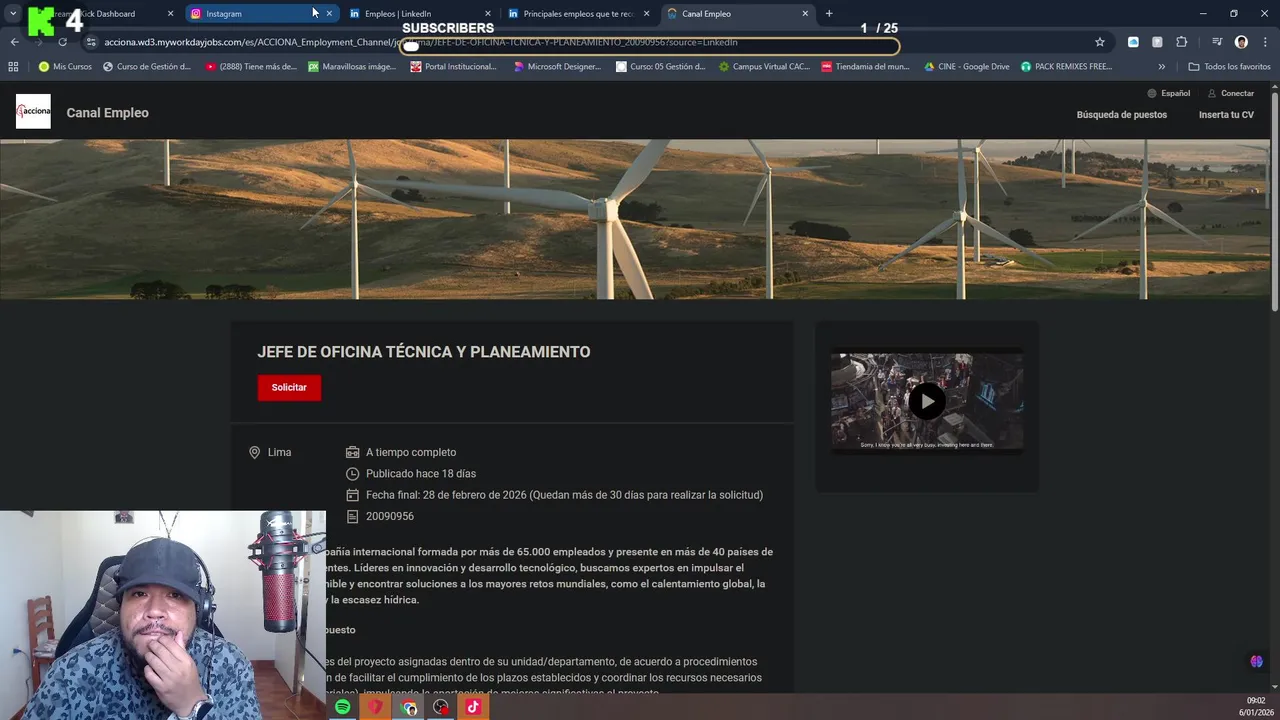Open the media control icon in toolbar
This screenshot has width=1280, height=720.
(1217, 42)
